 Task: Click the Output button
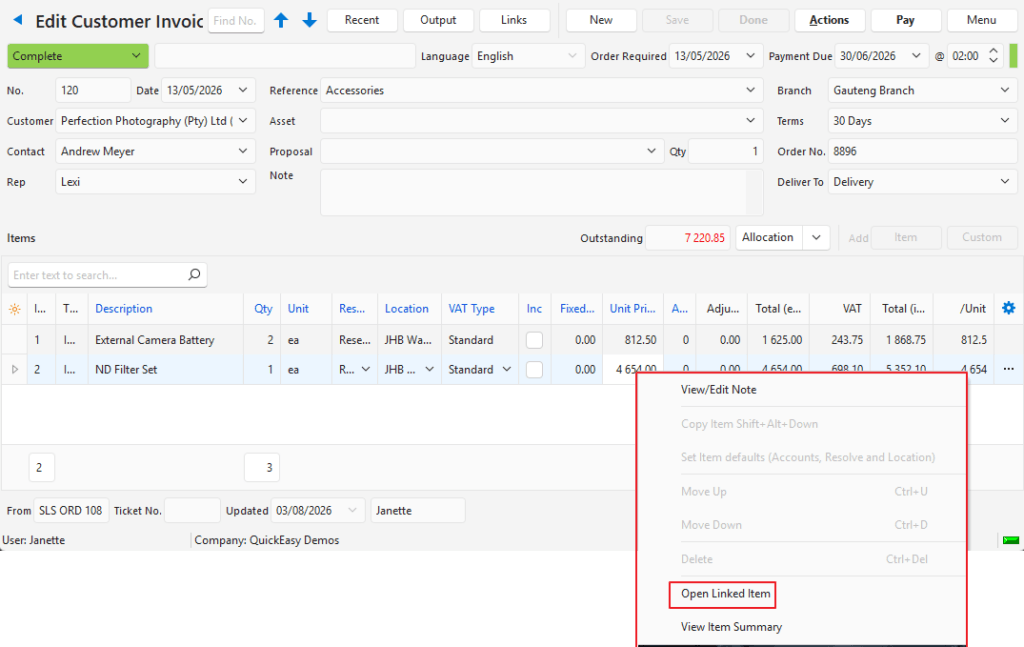coord(438,20)
